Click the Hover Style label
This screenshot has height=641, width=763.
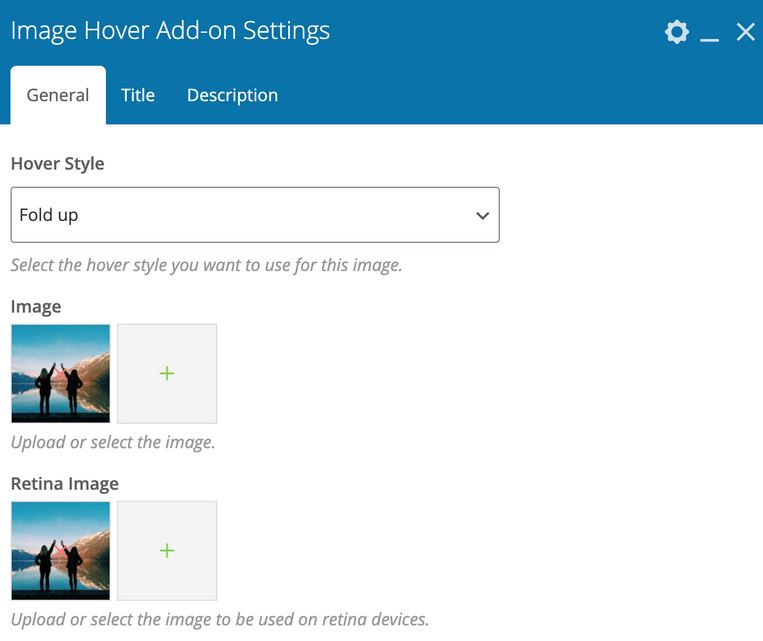pos(57,164)
